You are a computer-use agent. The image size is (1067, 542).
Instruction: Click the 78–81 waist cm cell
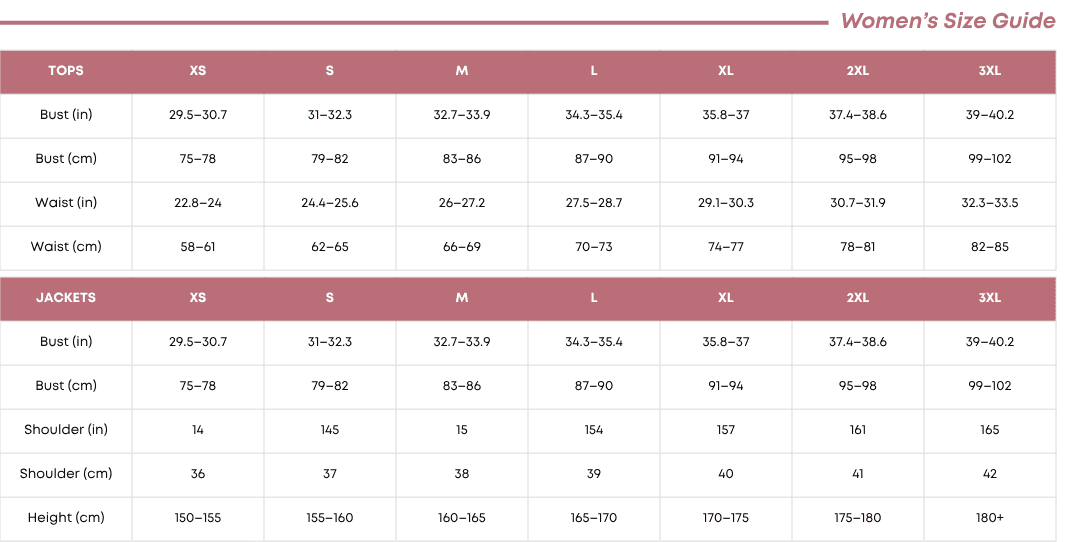pyautogui.click(x=858, y=247)
